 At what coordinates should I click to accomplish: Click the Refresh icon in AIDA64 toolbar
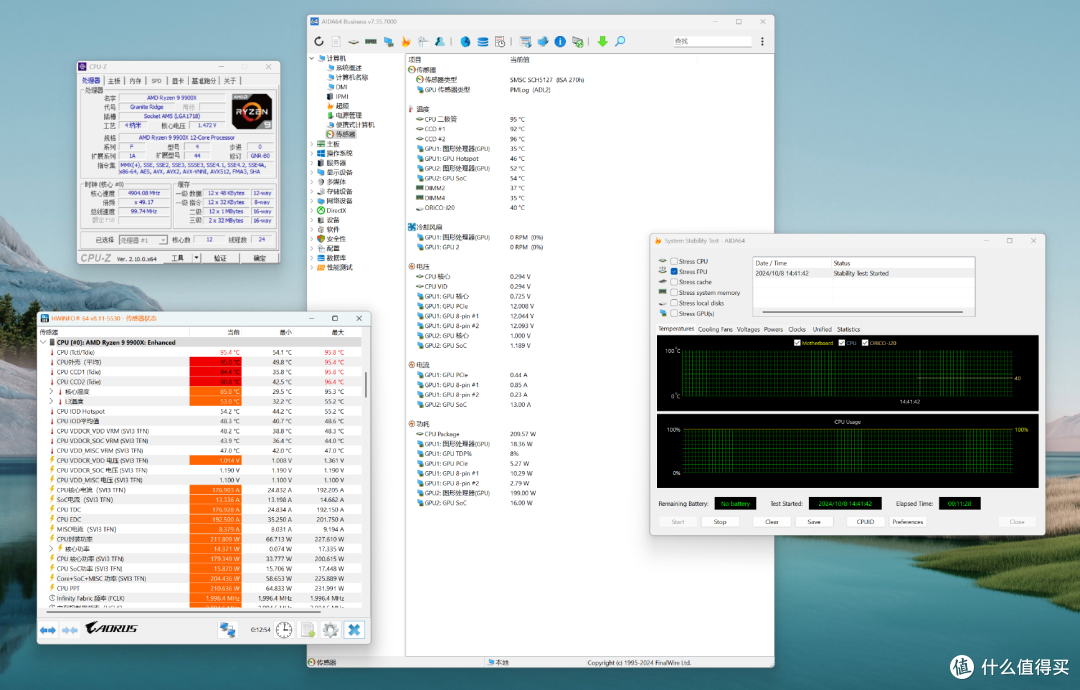point(319,41)
